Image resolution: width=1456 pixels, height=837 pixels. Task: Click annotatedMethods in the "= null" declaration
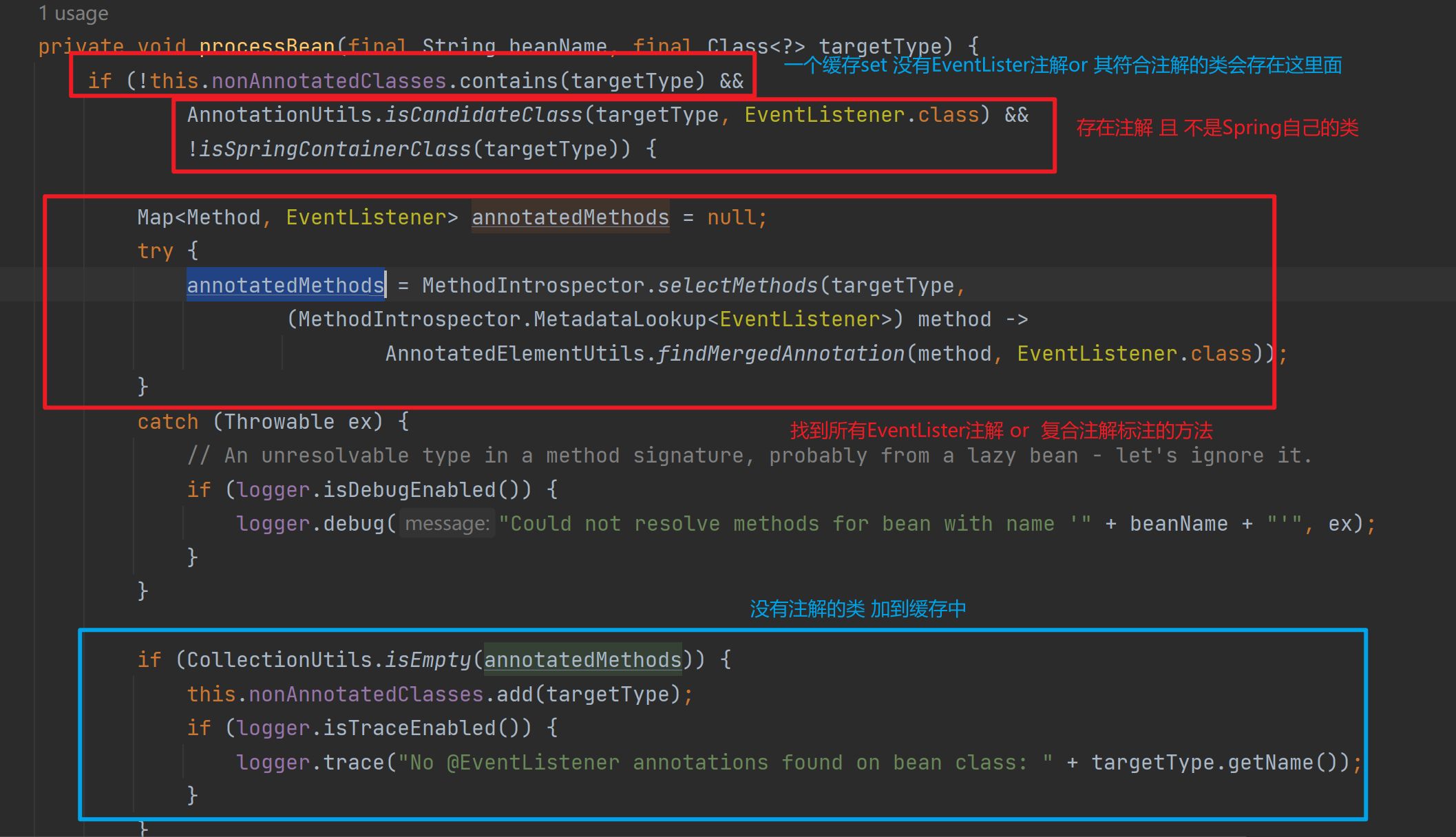pos(571,218)
